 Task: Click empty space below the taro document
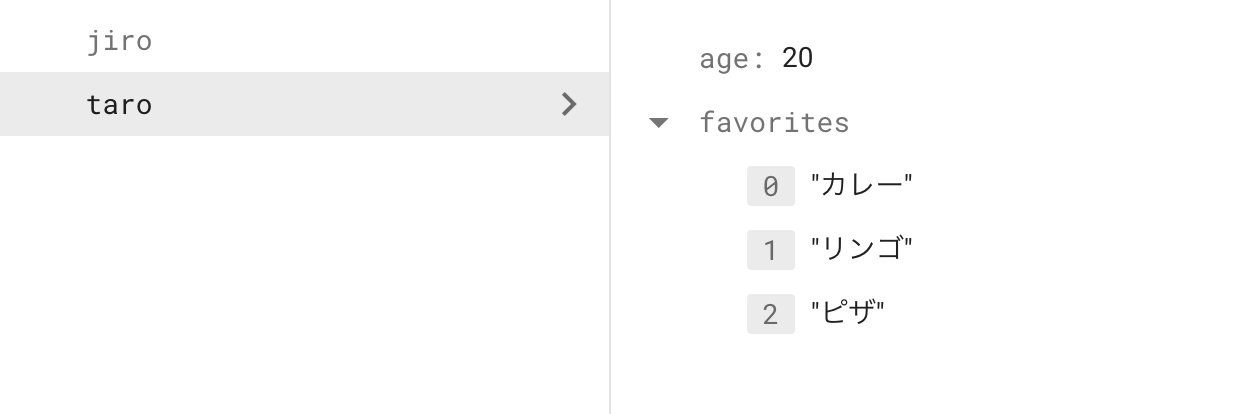point(300,270)
